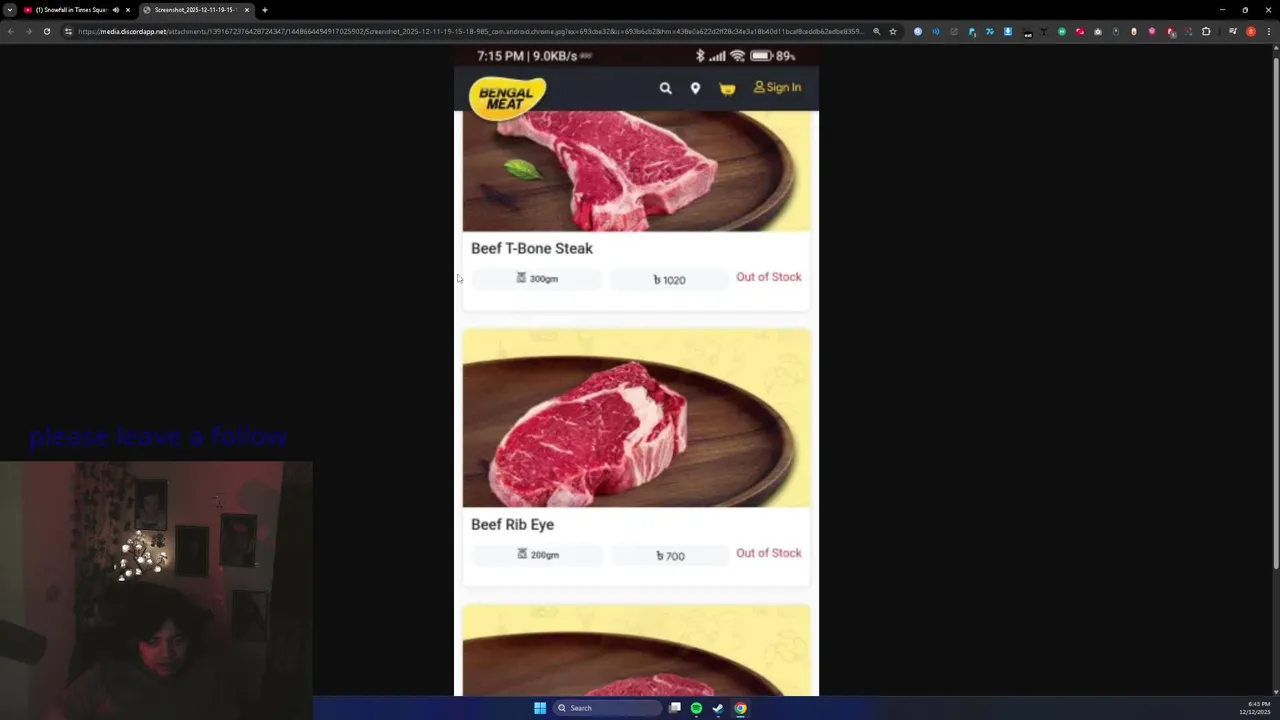Select the 300gm weight label
Screen dimensions: 1280x720
537,279
